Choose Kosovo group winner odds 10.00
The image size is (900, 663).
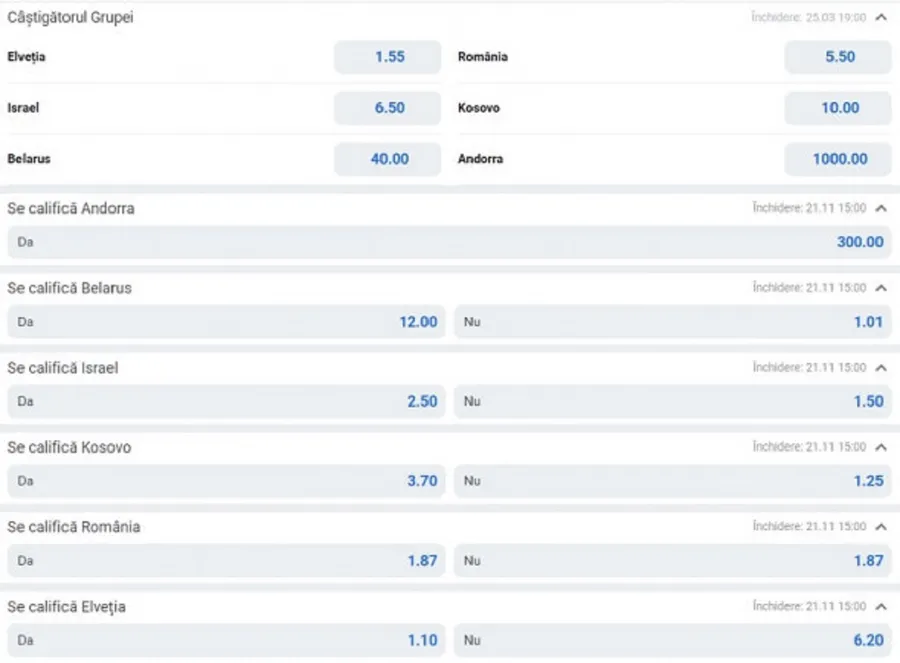(838, 108)
